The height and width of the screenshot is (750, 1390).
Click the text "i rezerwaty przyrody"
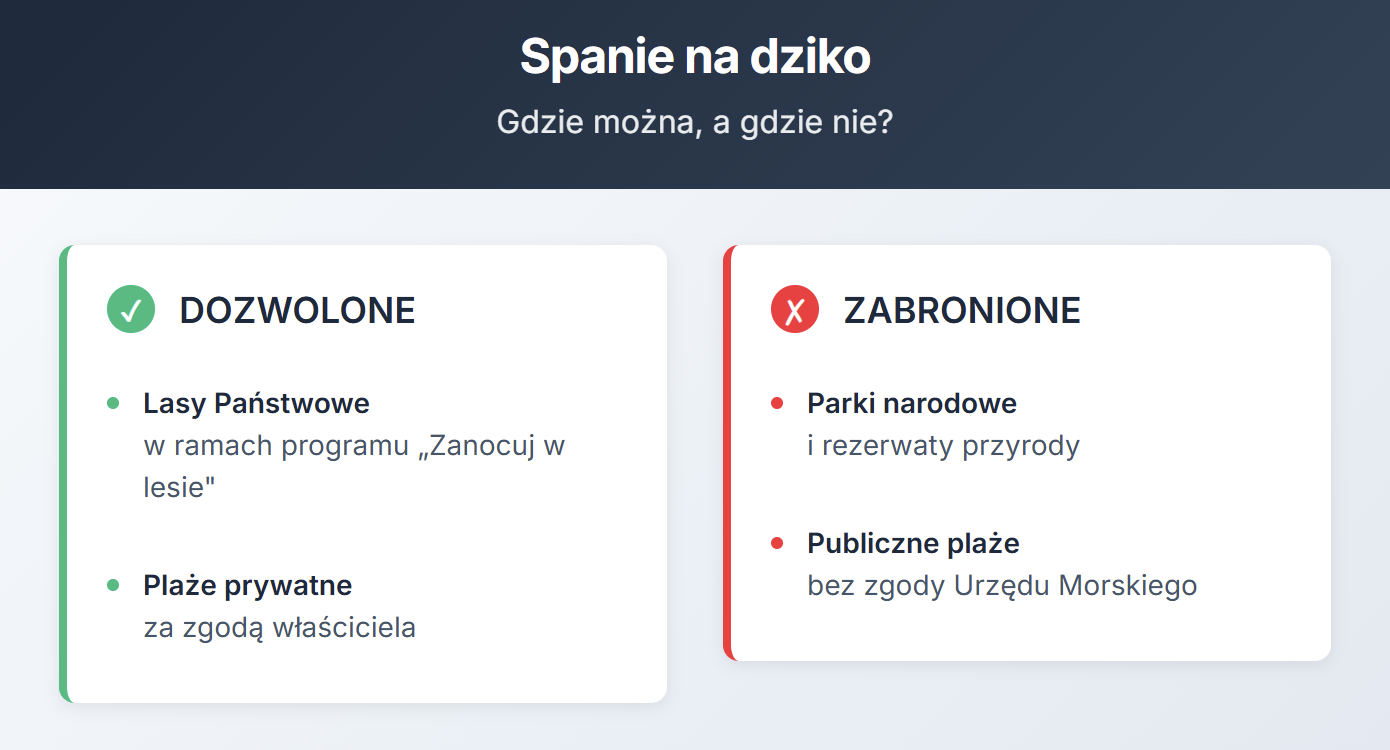[943, 445]
